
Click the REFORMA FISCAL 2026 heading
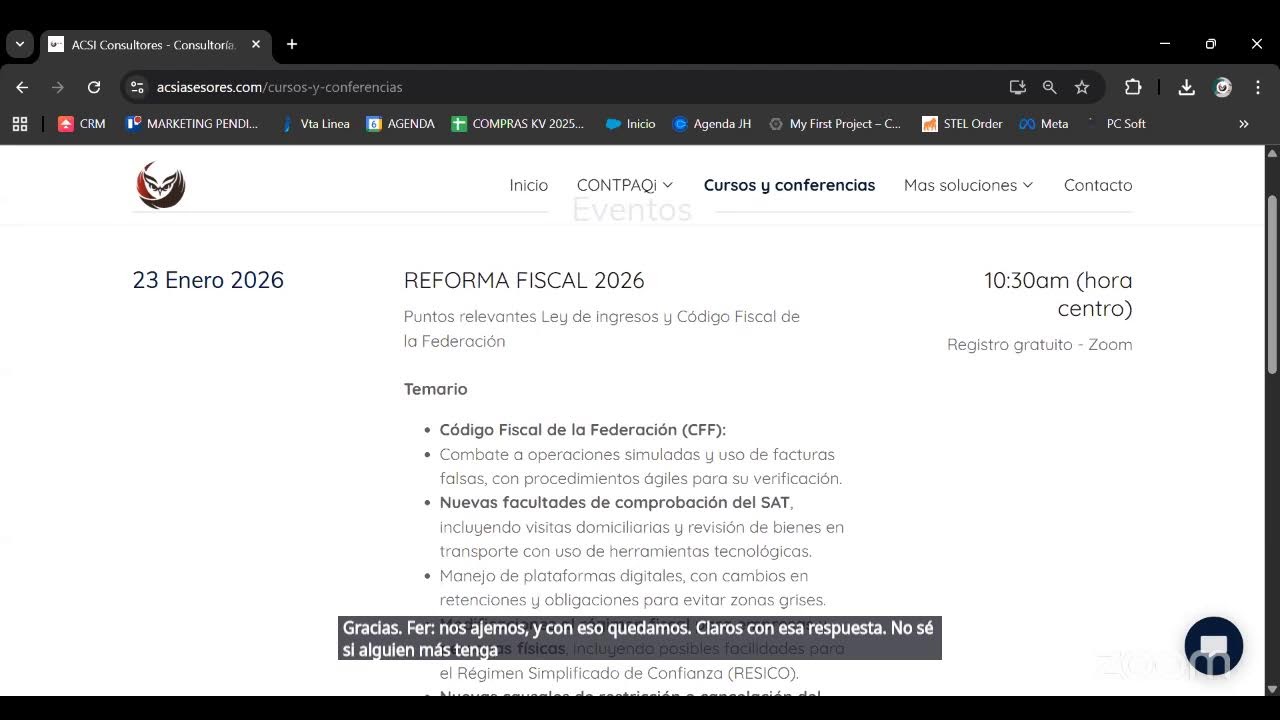[x=524, y=280]
